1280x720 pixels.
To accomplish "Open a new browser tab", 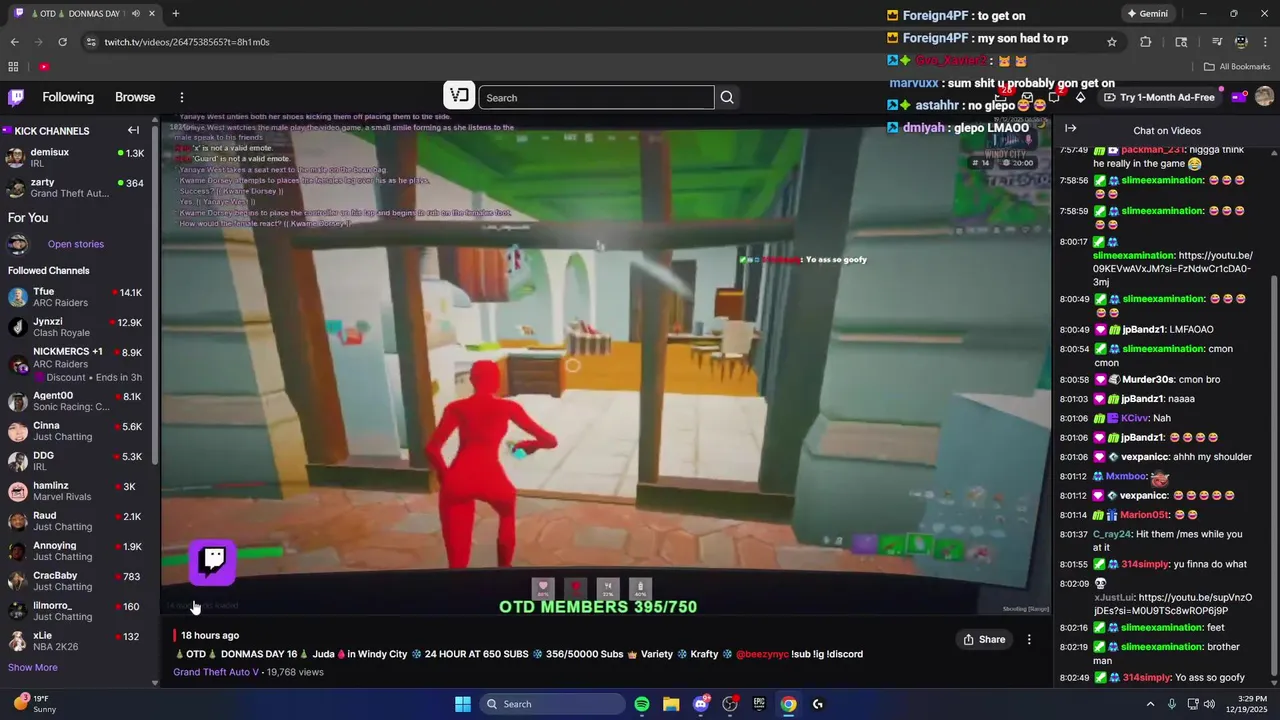I will pos(175,14).
